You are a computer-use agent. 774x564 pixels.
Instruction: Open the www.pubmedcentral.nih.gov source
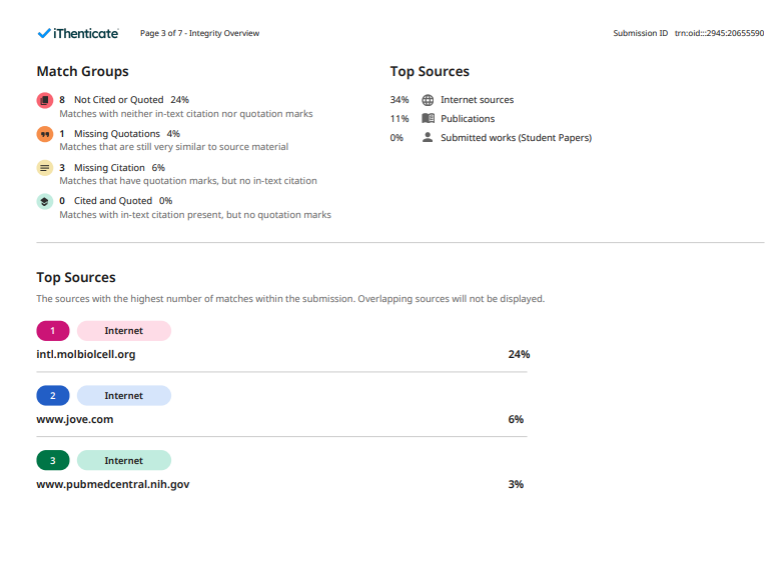113,484
